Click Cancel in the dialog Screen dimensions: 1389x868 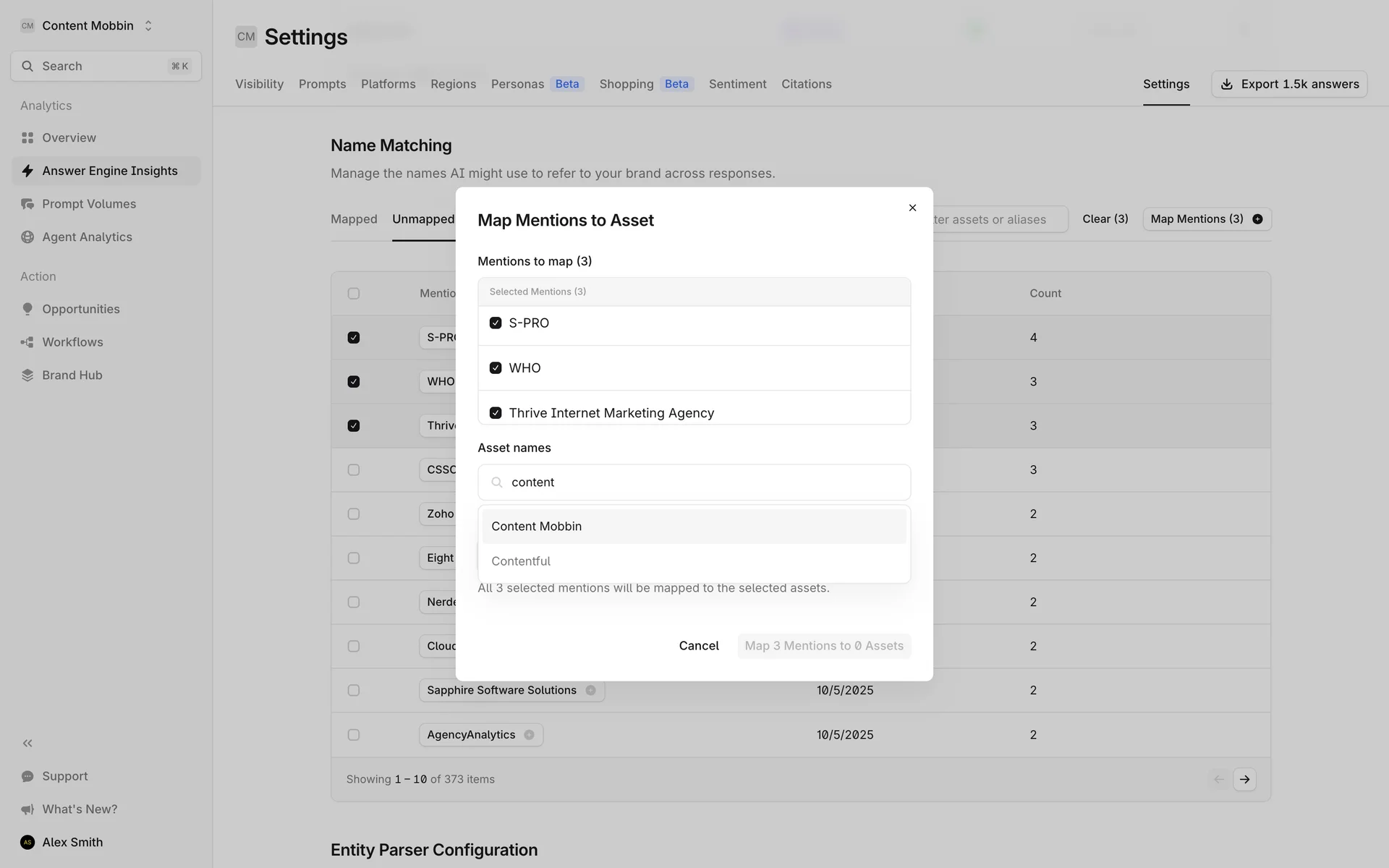click(x=698, y=646)
